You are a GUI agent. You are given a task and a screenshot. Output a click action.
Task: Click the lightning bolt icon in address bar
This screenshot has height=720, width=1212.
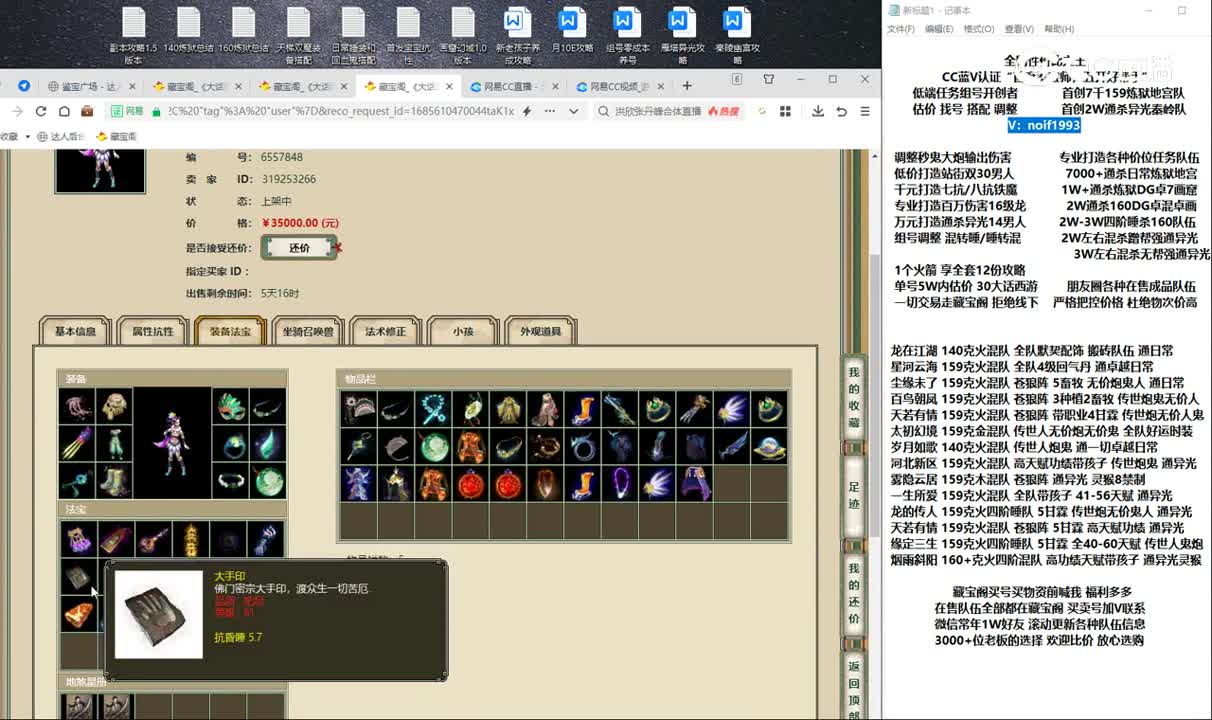(x=527, y=111)
